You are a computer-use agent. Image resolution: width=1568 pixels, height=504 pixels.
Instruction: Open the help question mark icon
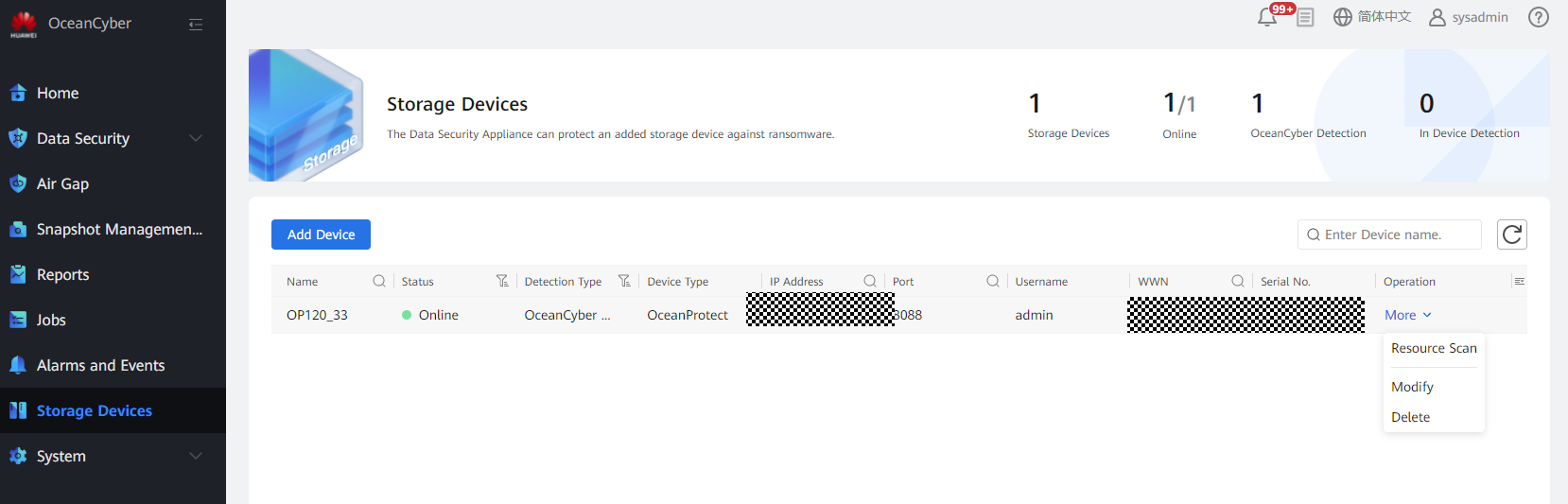coord(1539,17)
